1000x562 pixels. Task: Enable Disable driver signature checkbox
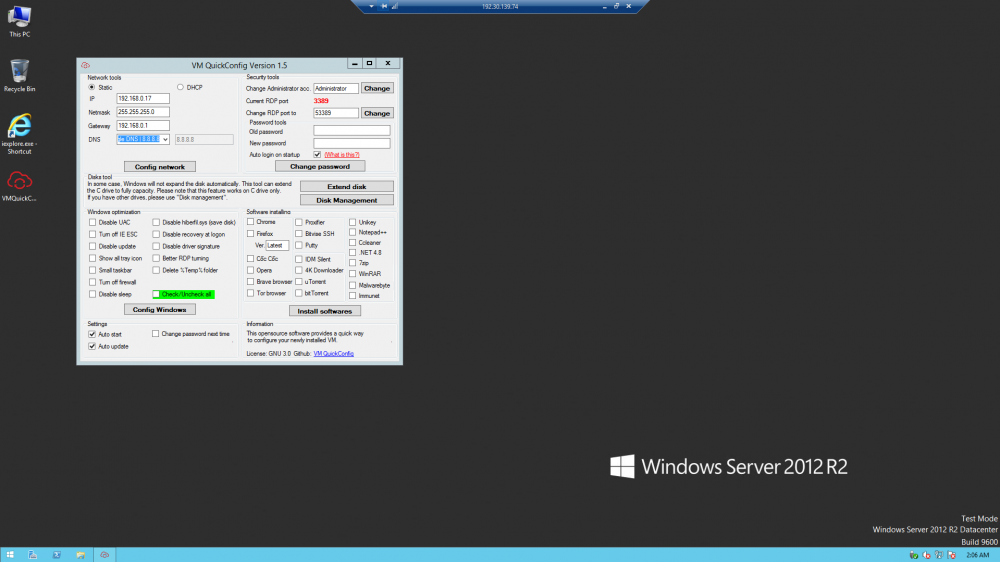tap(156, 246)
